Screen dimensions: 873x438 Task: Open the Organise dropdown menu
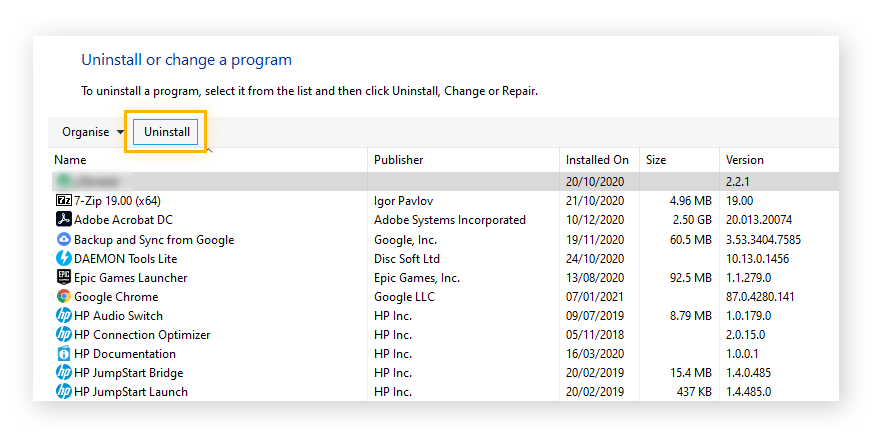[92, 132]
